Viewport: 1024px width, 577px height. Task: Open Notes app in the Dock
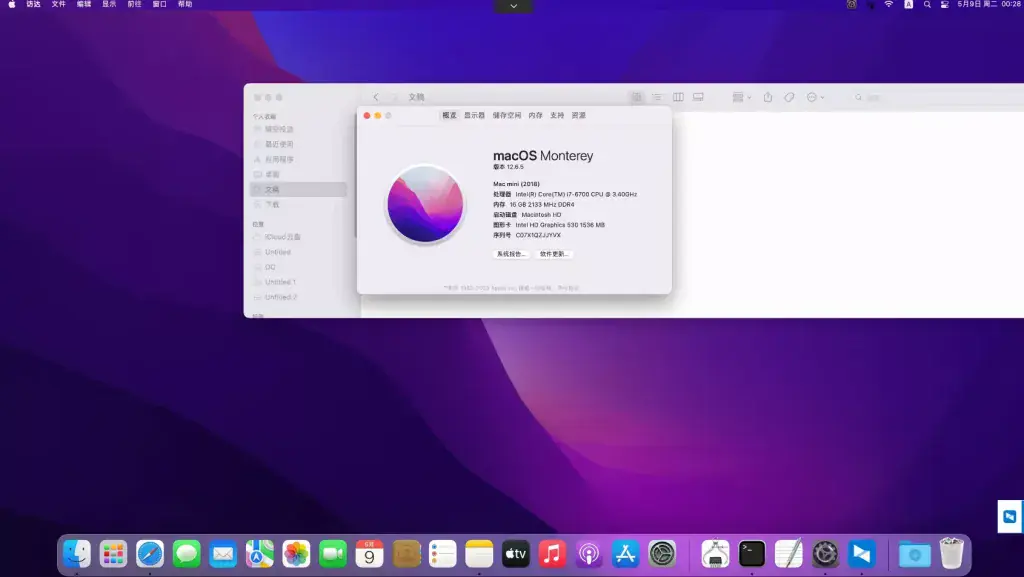[x=479, y=554]
